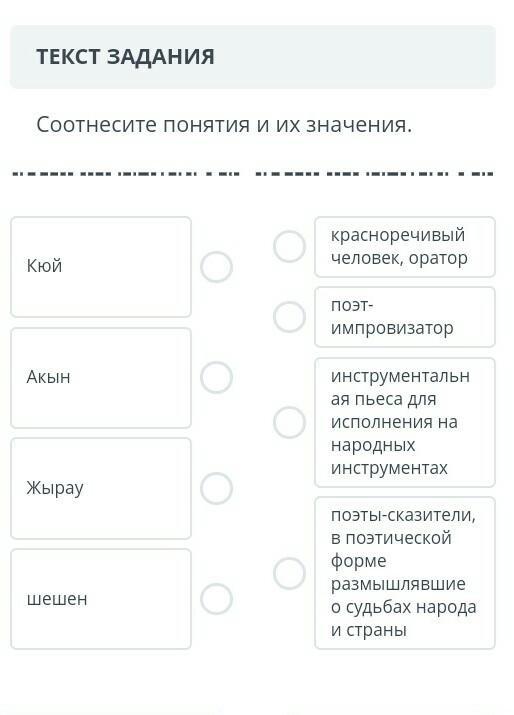
Task: Select the circle next to шешен
Action: tap(216, 599)
